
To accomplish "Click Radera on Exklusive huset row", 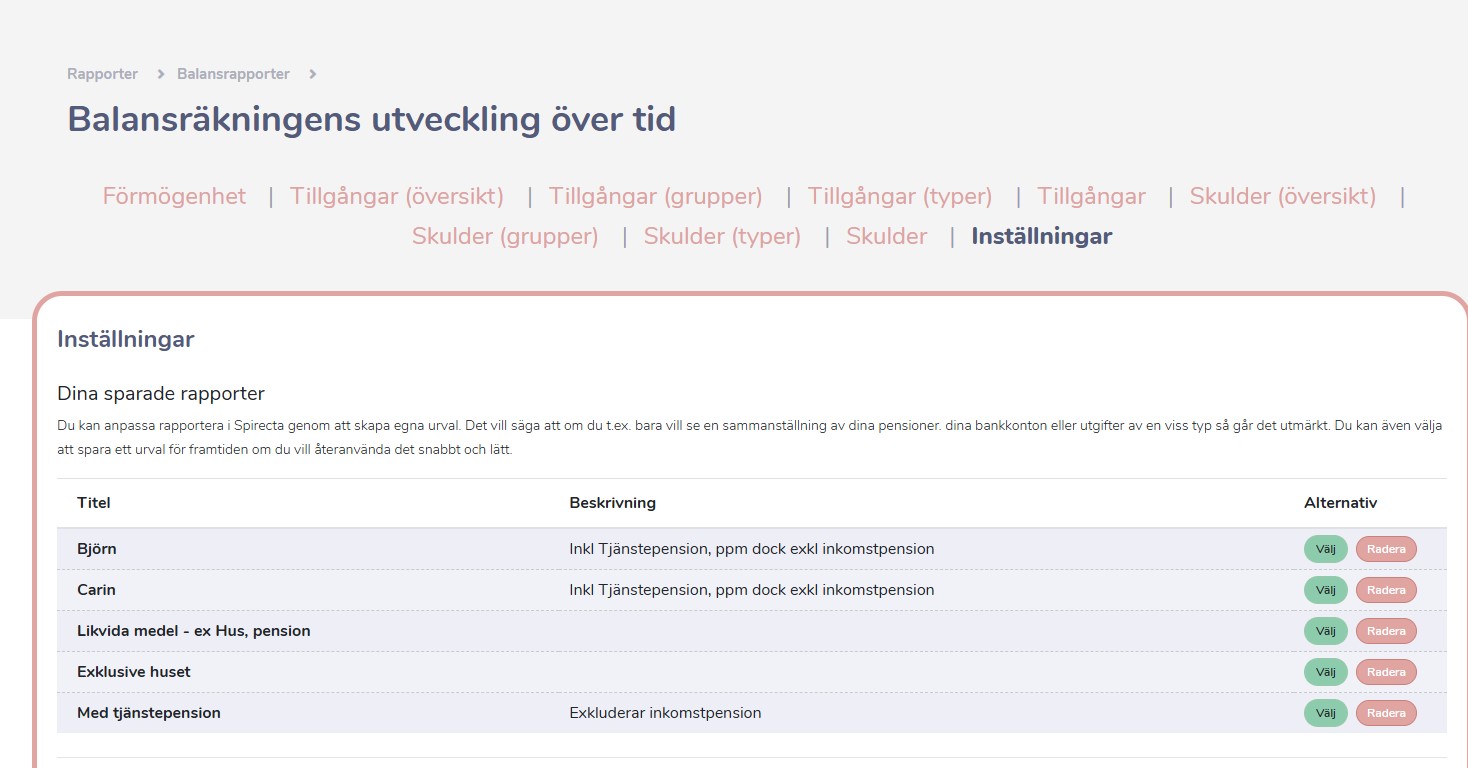I will click(x=1386, y=672).
